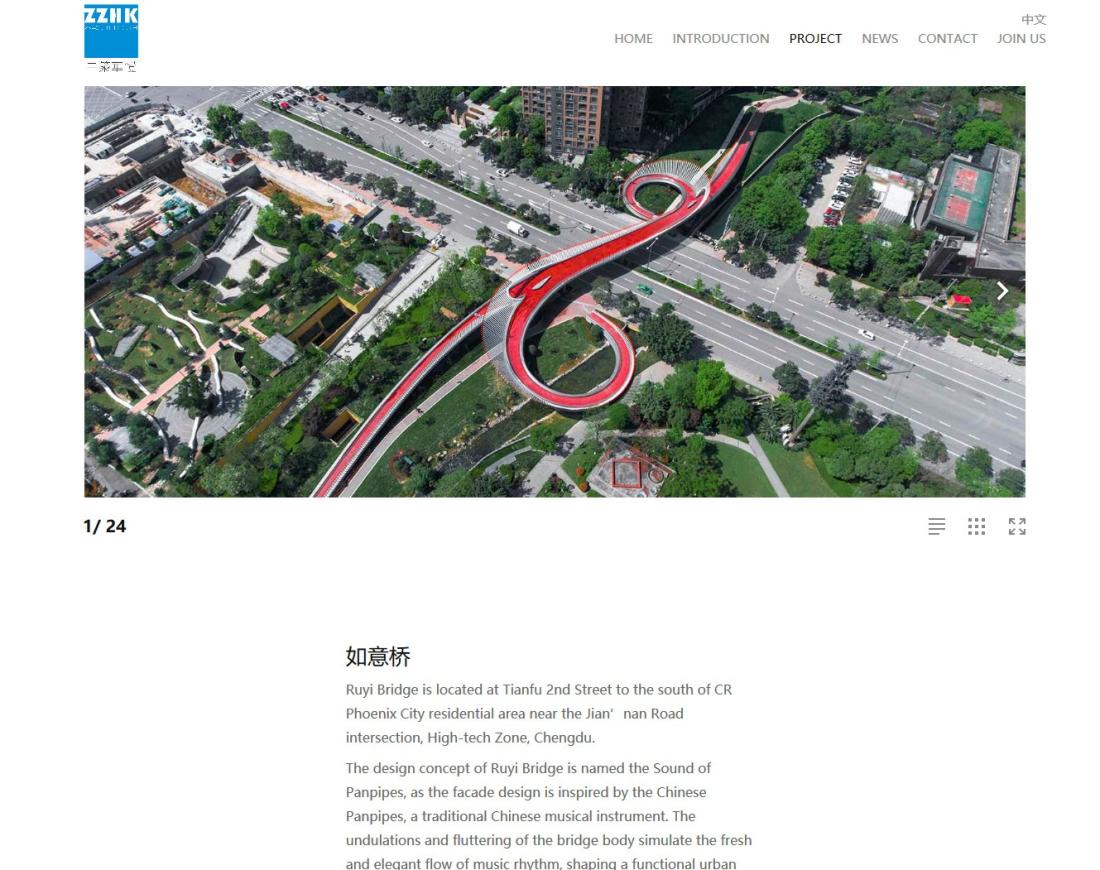Click the 如意桥 project title

coord(378,657)
